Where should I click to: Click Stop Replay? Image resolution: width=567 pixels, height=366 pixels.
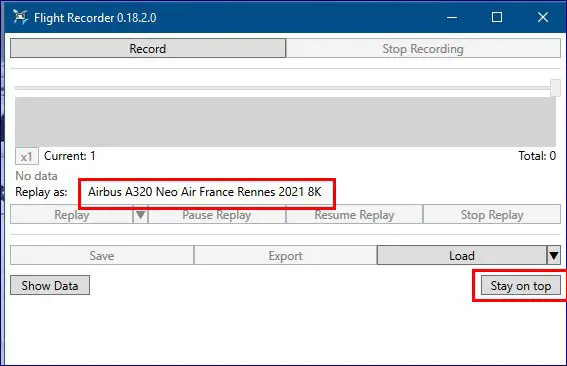tap(492, 215)
